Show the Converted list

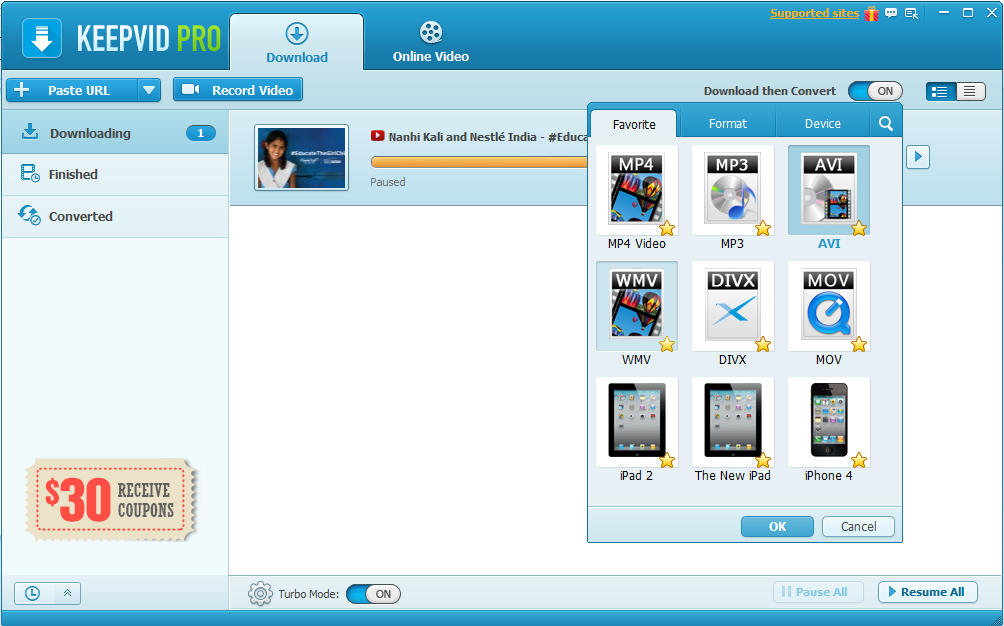(x=115, y=216)
